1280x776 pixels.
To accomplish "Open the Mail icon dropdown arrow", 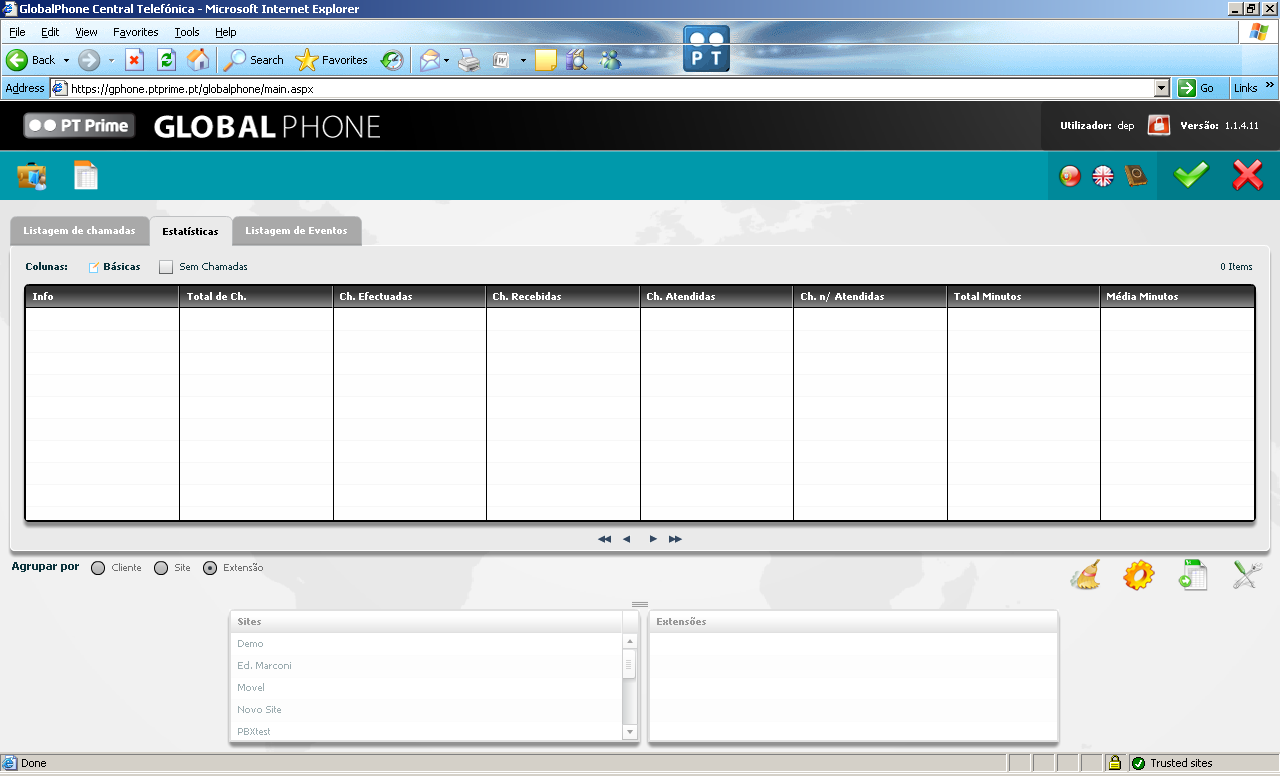I will pos(447,60).
